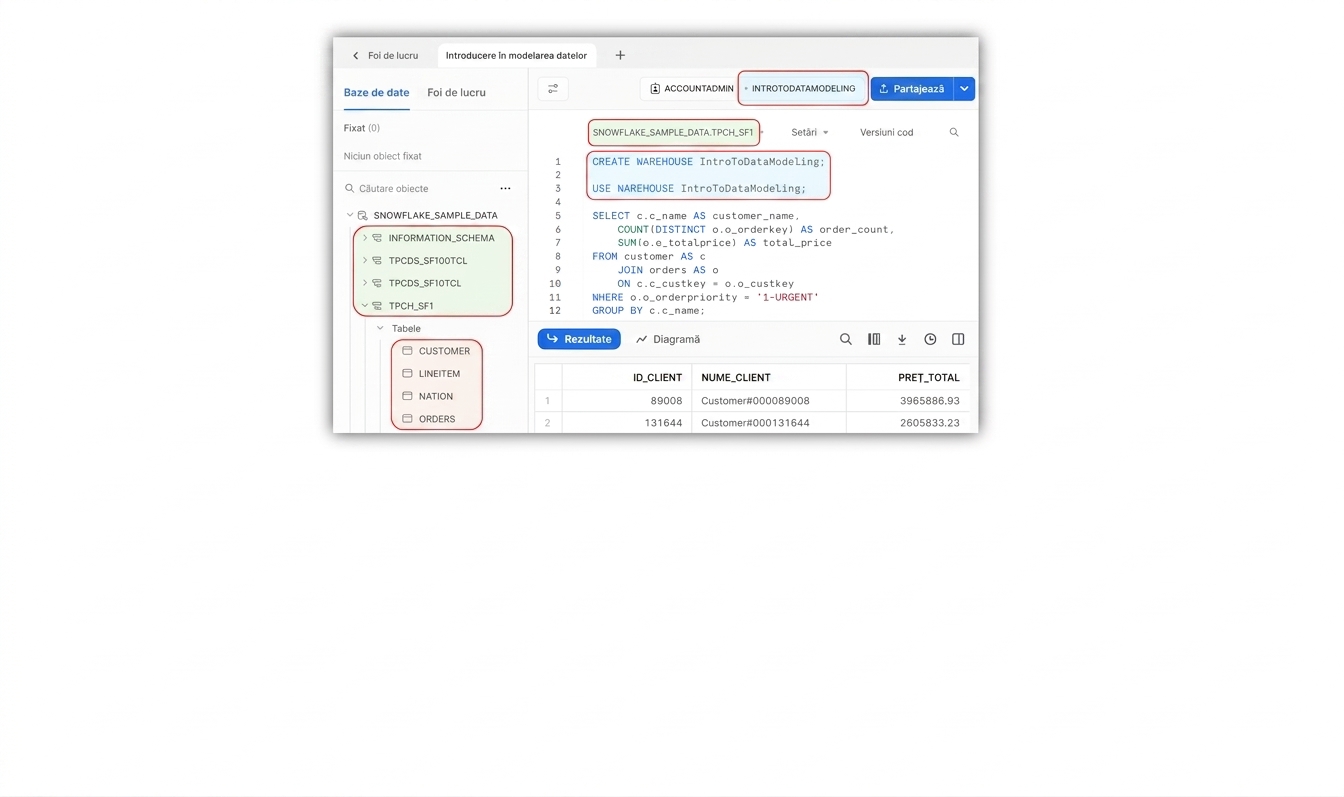Screen dimensions: 1344x797
Task: Collapse the SNOWFLAKE_SAMPLE_DATA database
Action: (x=350, y=215)
